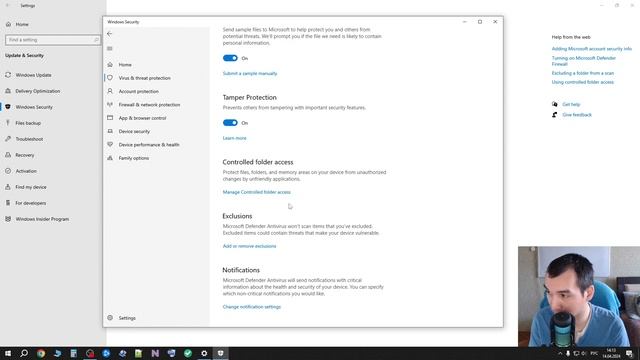Open the Action Center notification icon
Image resolution: width=640 pixels, height=360 pixels.
[x=630, y=353]
